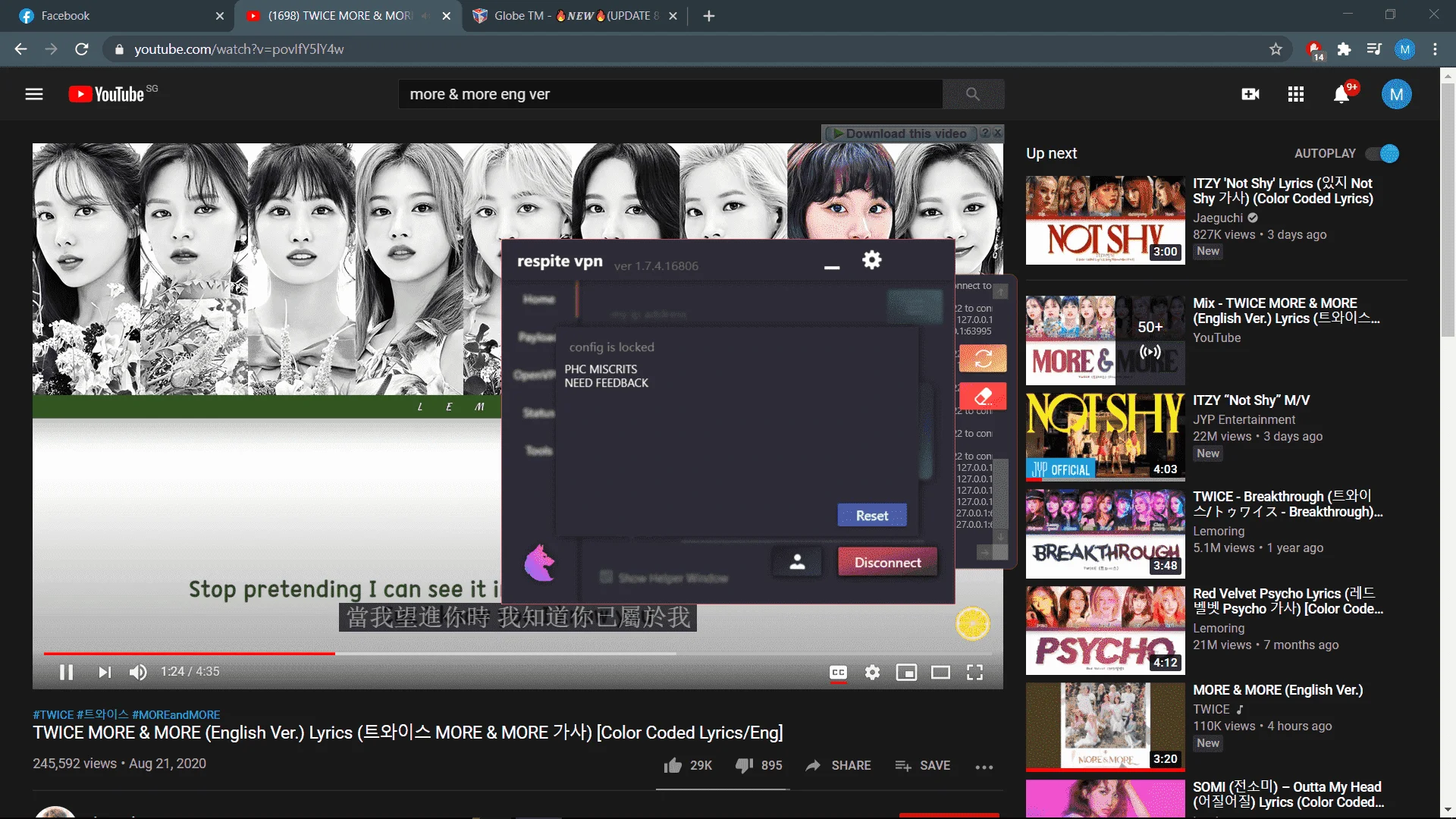Screen dimensions: 1456x819
Task: Open the YouTube notifications bell
Action: coord(1341,94)
